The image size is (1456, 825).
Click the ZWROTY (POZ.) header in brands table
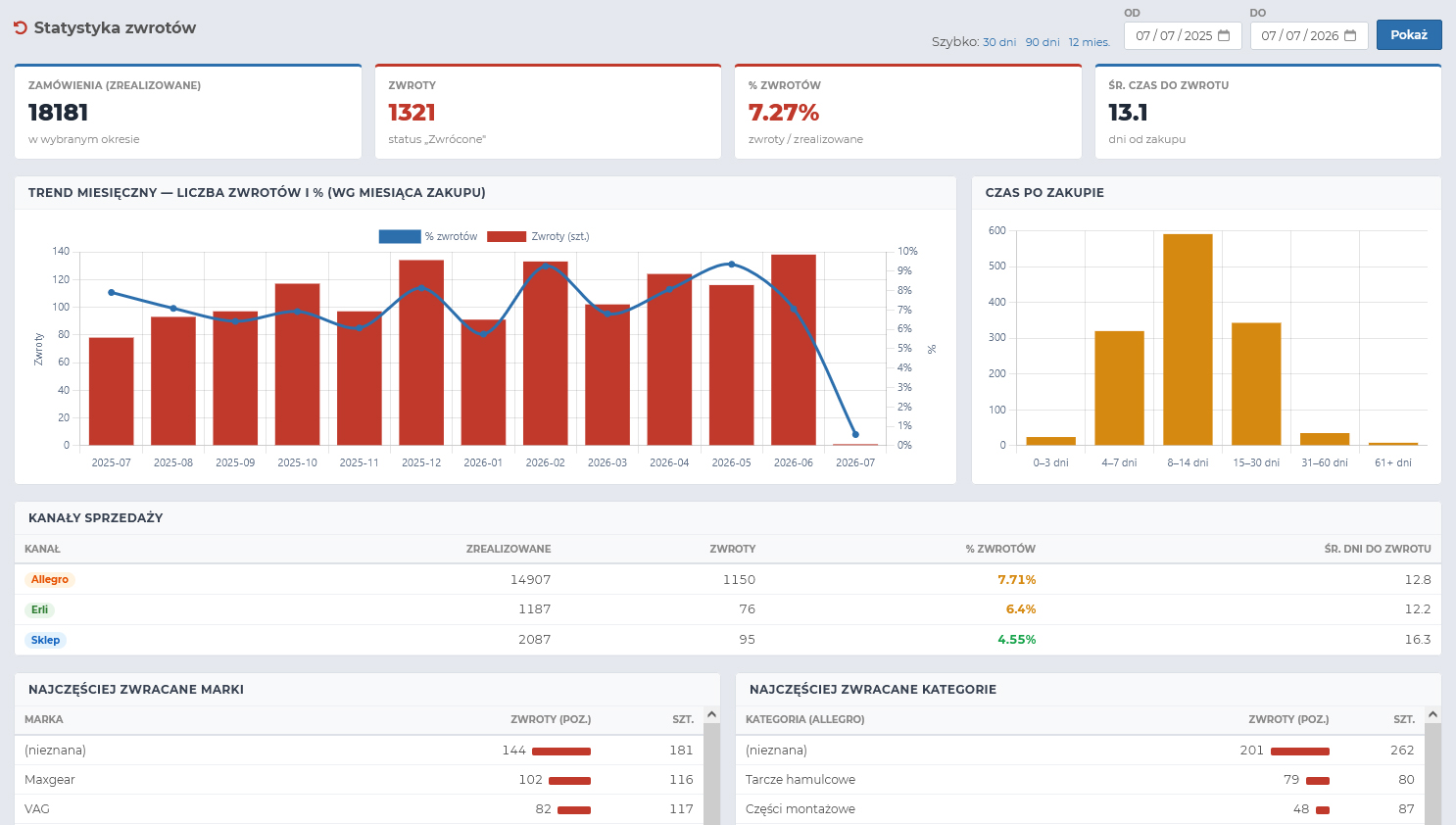pos(551,719)
